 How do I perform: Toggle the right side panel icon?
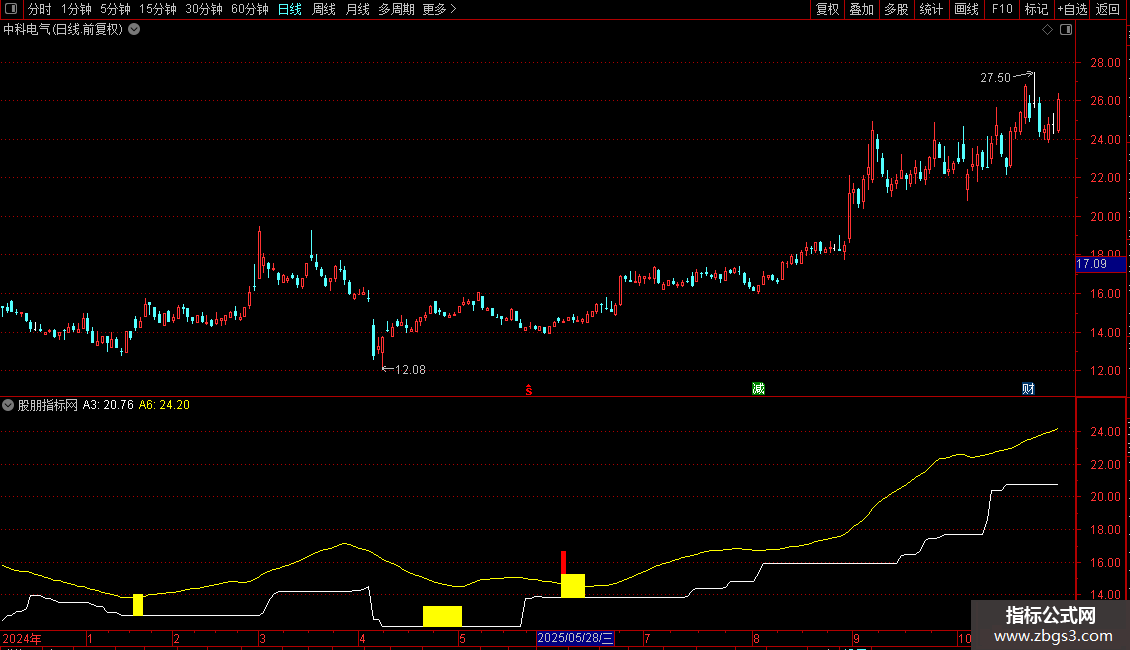[1066, 30]
